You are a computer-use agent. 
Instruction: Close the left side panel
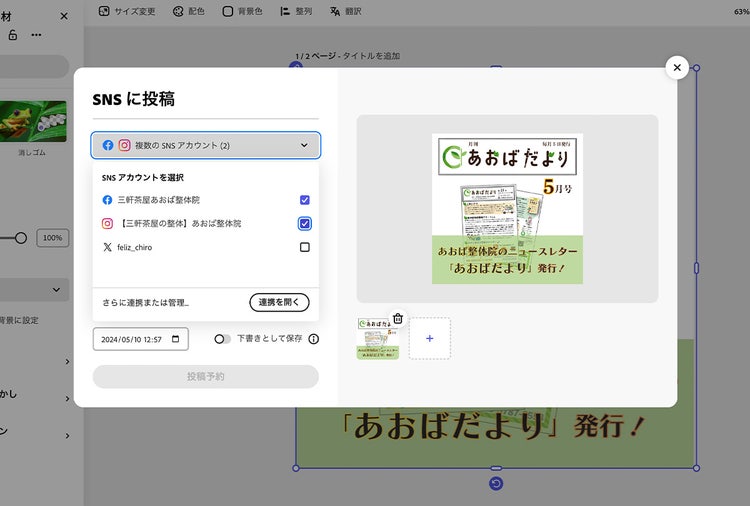click(64, 16)
